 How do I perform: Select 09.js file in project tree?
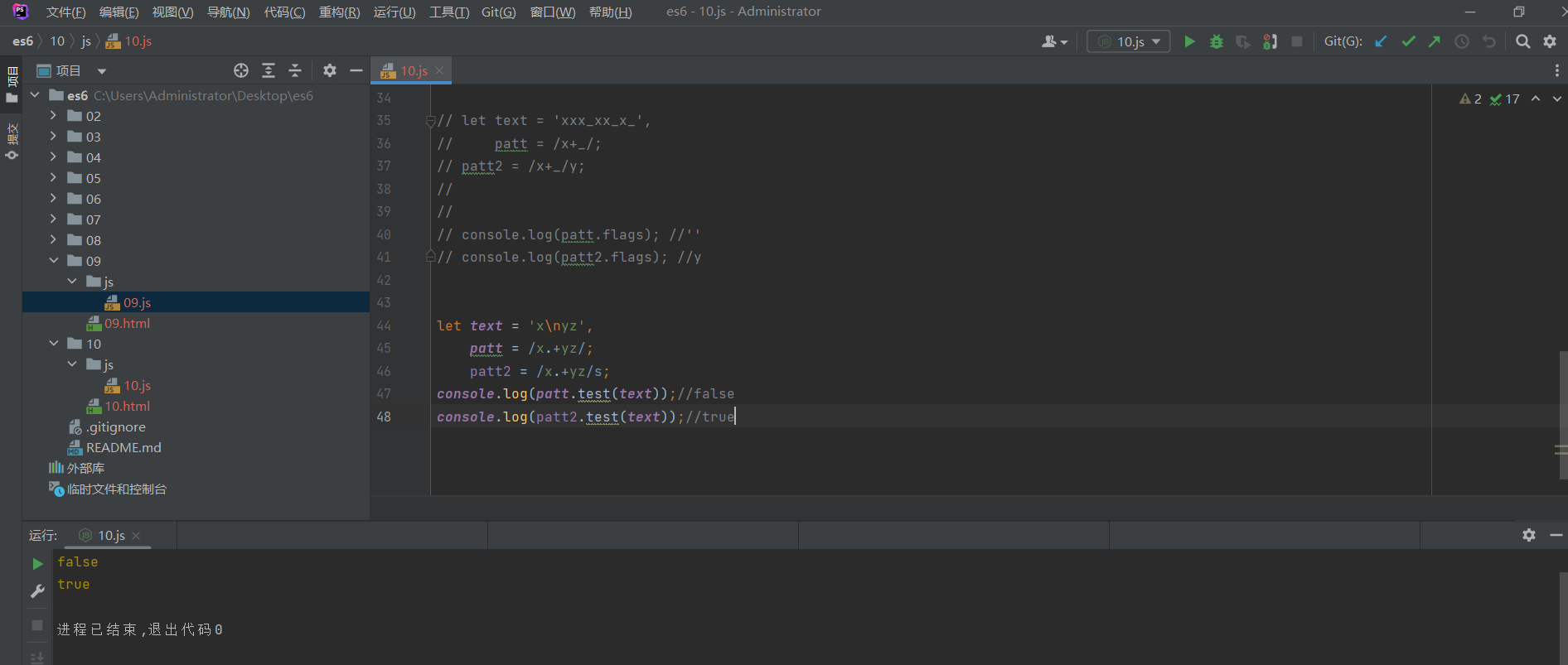point(137,302)
